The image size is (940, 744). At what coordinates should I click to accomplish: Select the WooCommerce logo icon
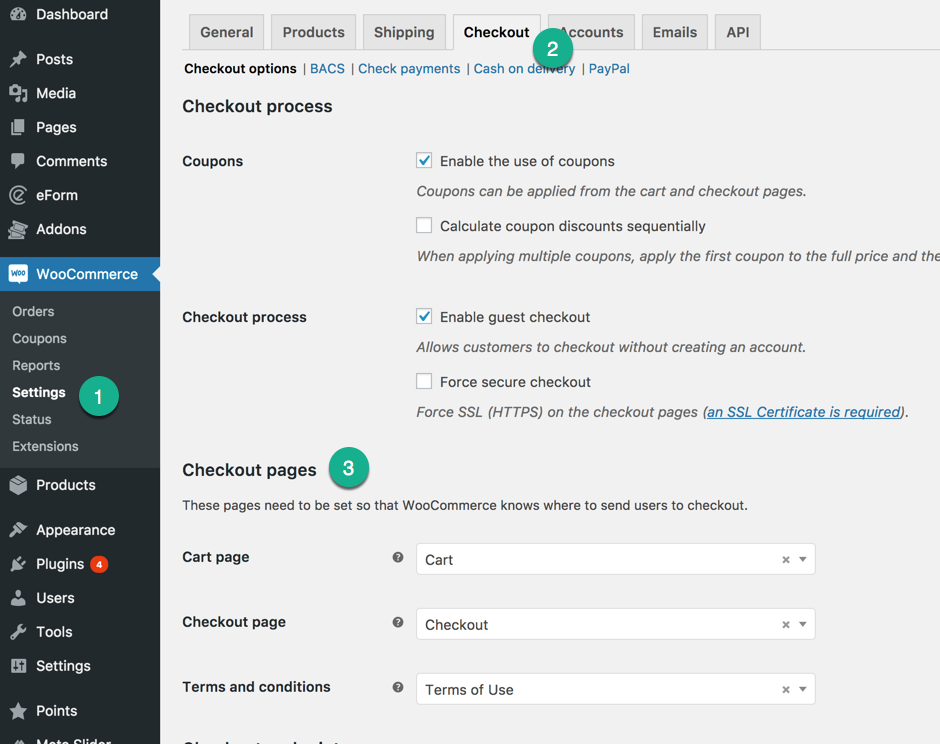[18, 274]
